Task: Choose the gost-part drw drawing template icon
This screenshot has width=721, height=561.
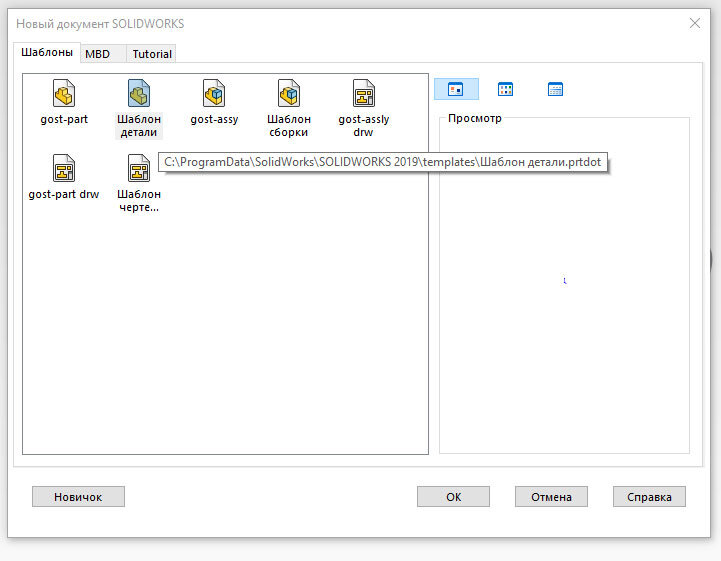Action: pos(64,168)
